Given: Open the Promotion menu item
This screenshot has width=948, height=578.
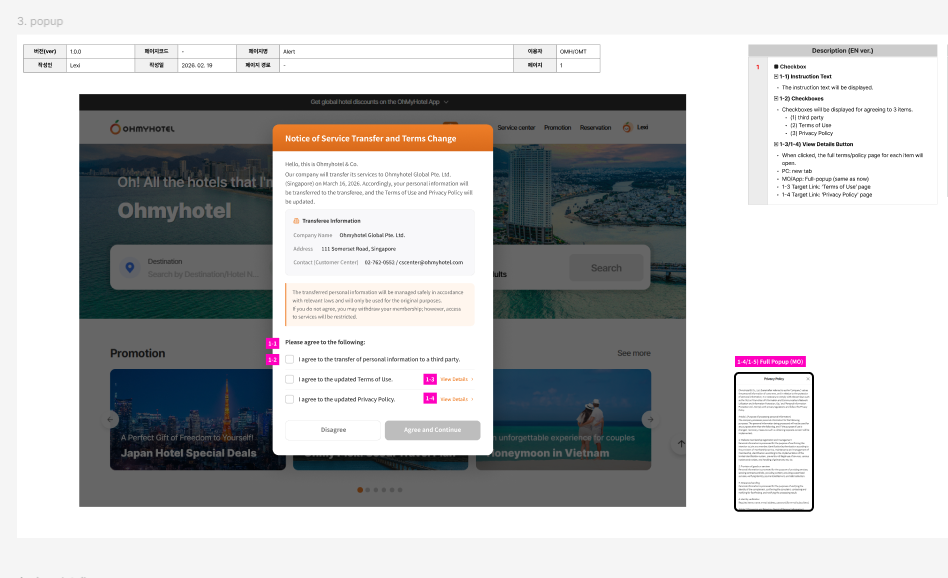Looking at the screenshot, I should coord(557,128).
